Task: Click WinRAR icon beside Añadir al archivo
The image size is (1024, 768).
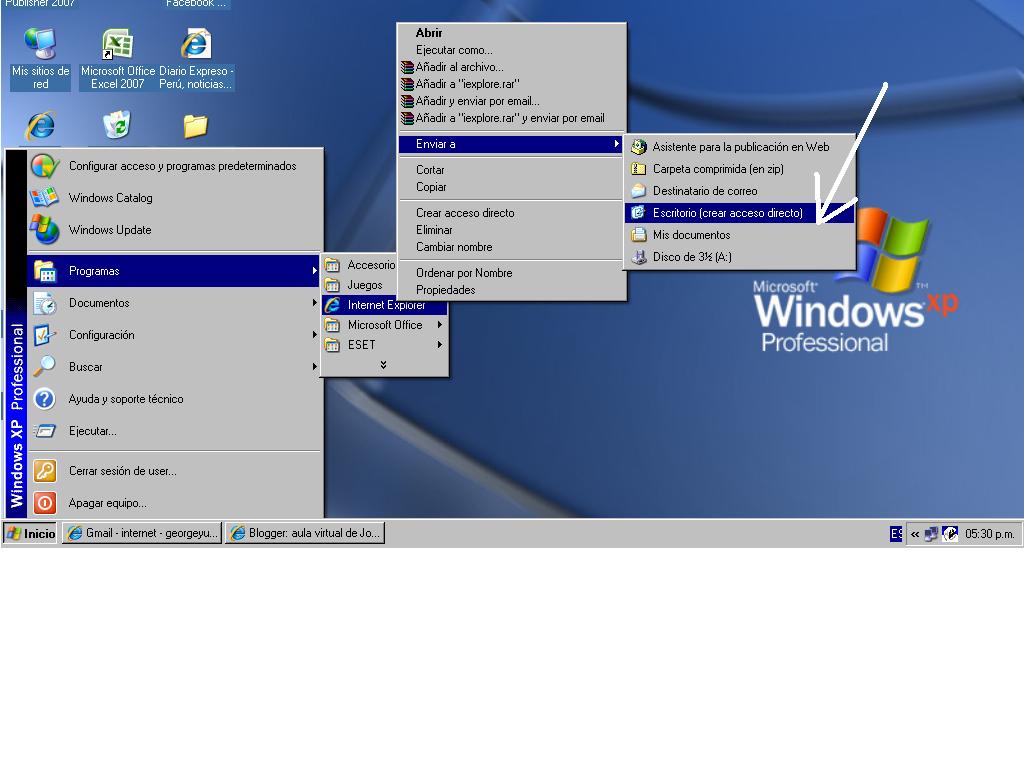Action: (408, 67)
